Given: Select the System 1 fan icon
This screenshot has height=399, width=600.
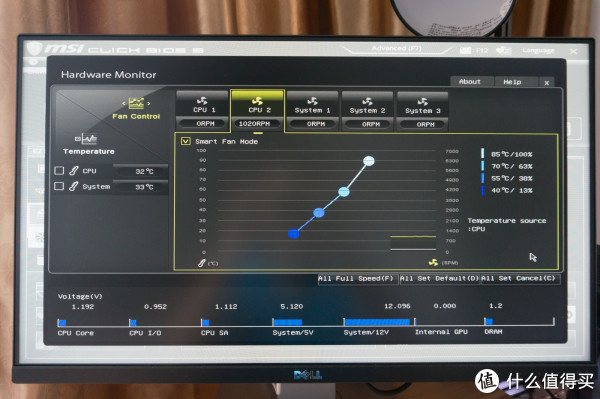Looking at the screenshot, I should pyautogui.click(x=312, y=101).
